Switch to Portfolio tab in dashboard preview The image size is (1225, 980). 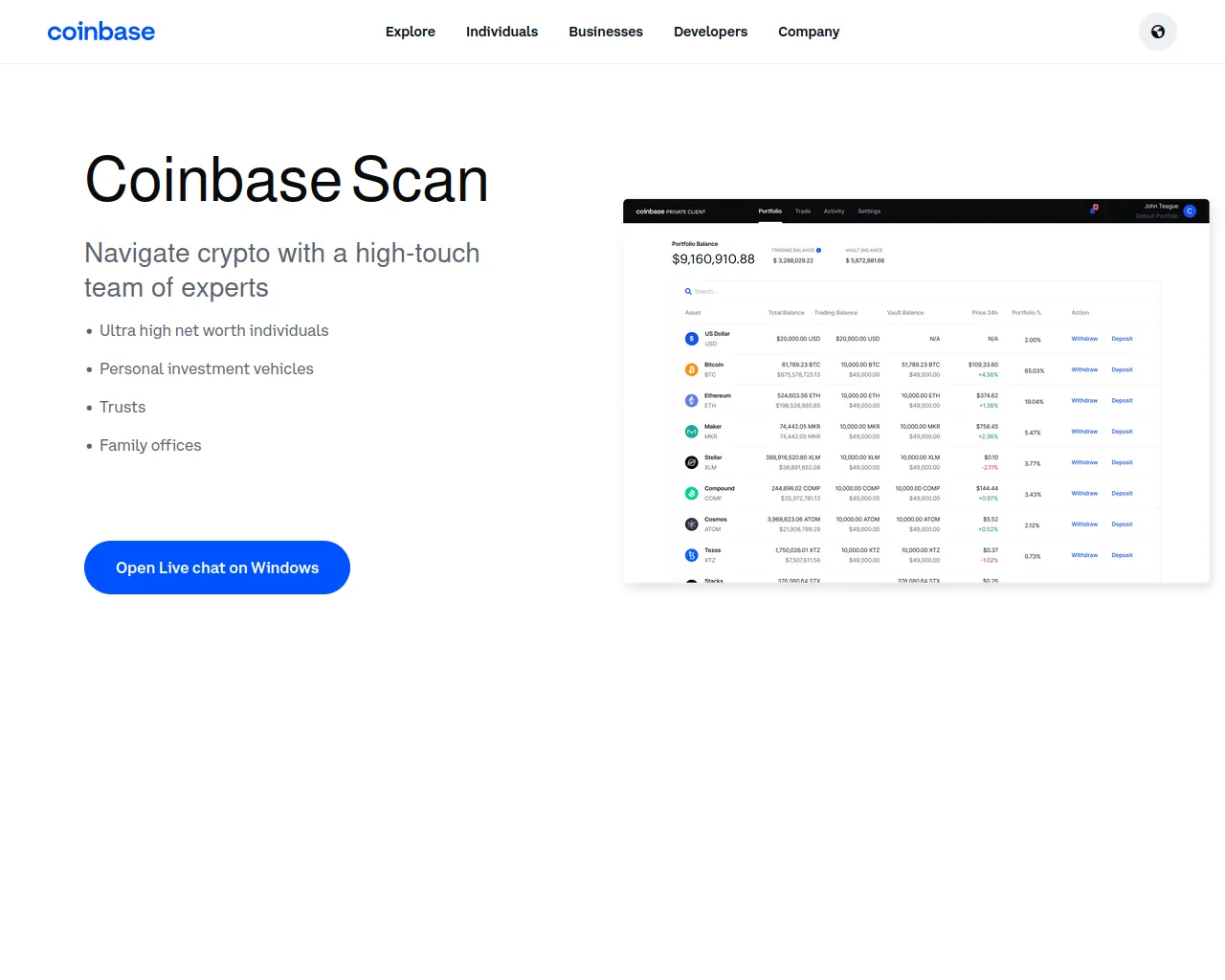(770, 212)
